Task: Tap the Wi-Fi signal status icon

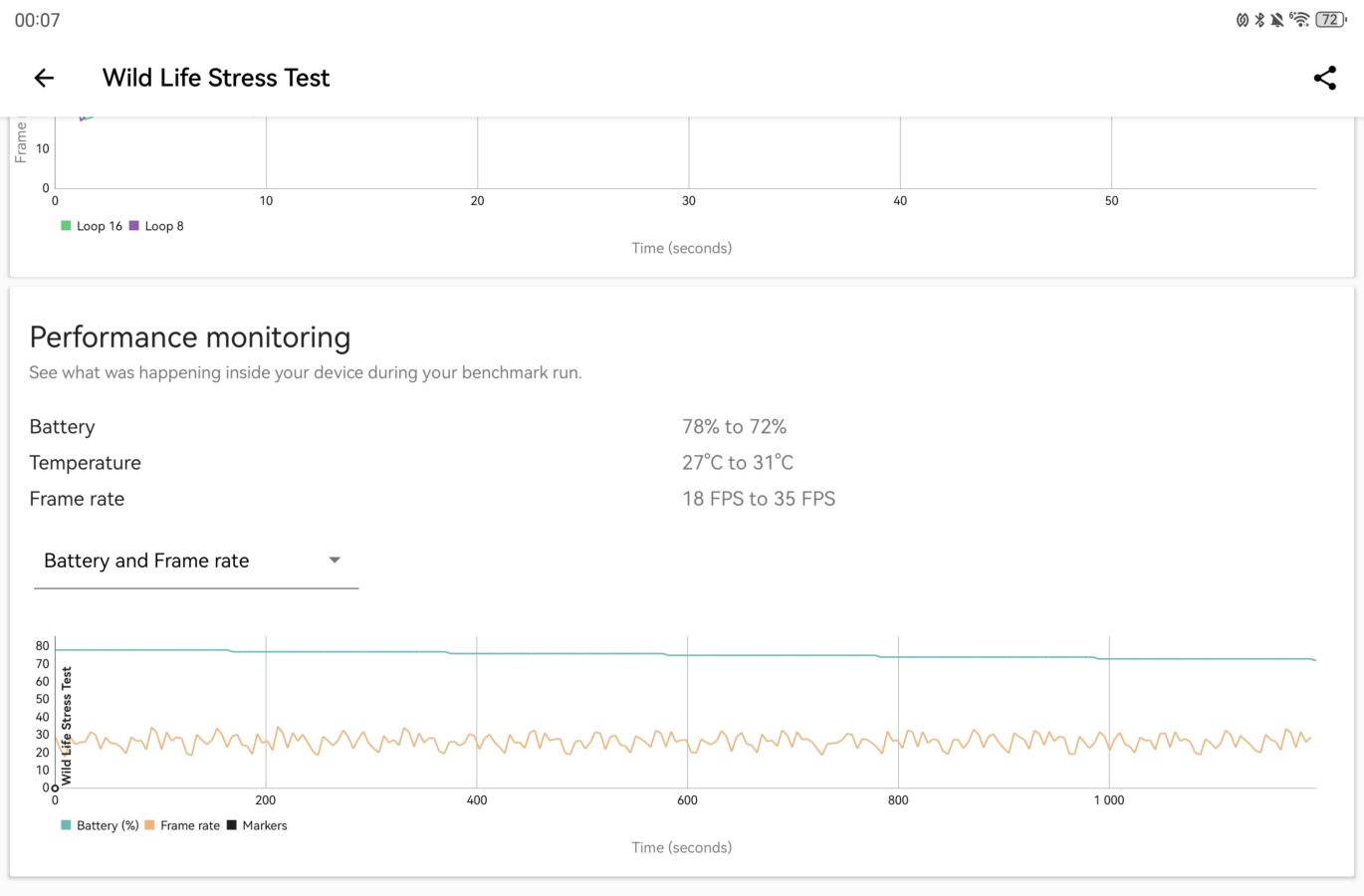Action: pos(1298,19)
